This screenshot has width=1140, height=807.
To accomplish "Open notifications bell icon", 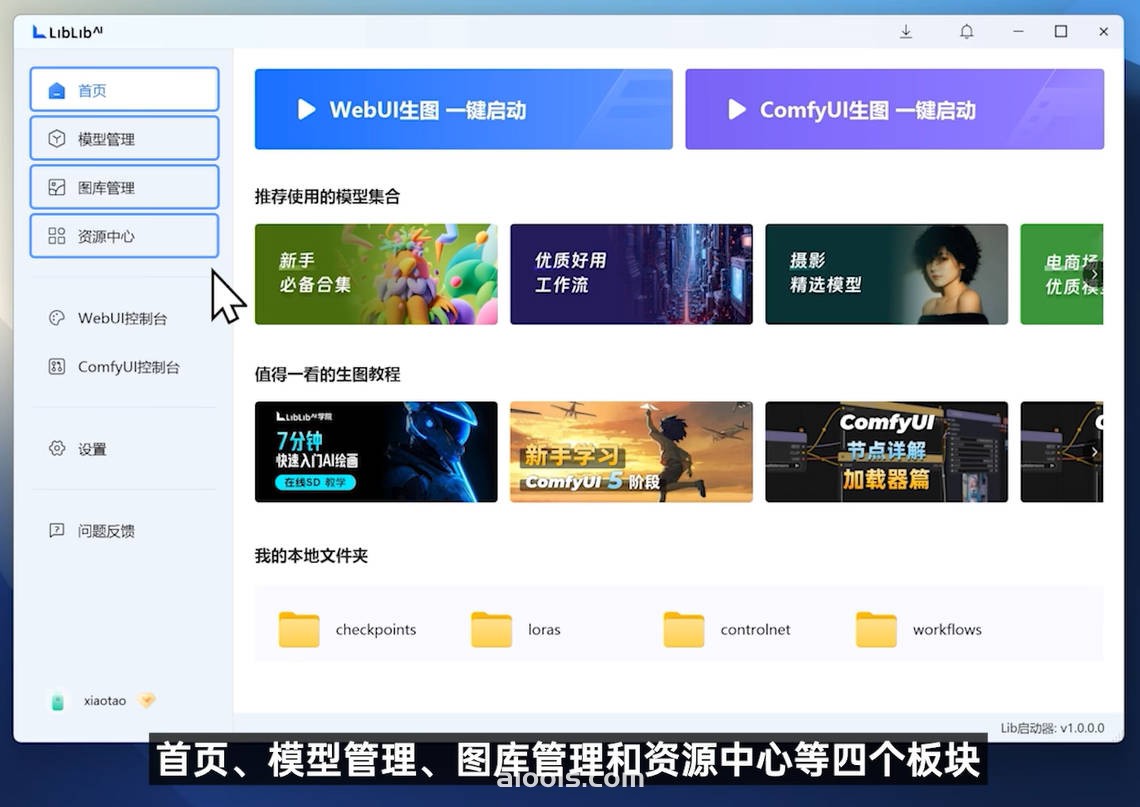I will [x=966, y=32].
